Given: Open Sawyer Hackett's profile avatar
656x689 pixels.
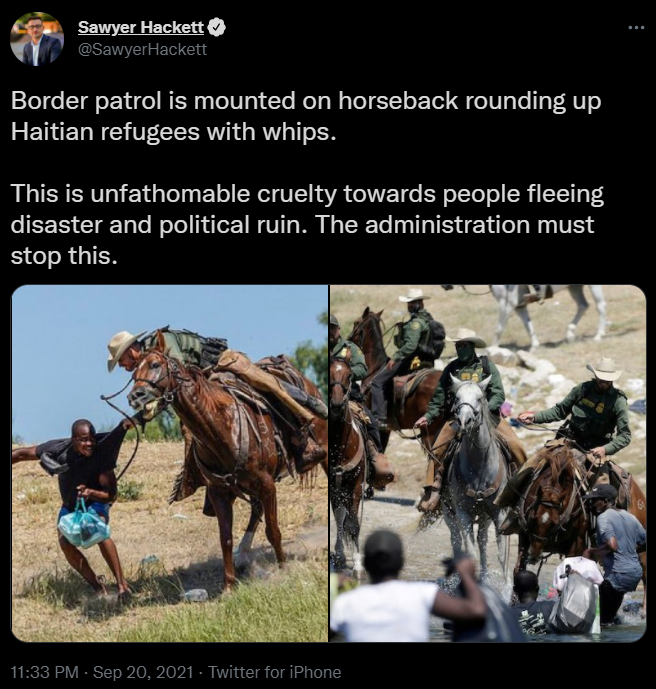Looking at the screenshot, I should (36, 39).
